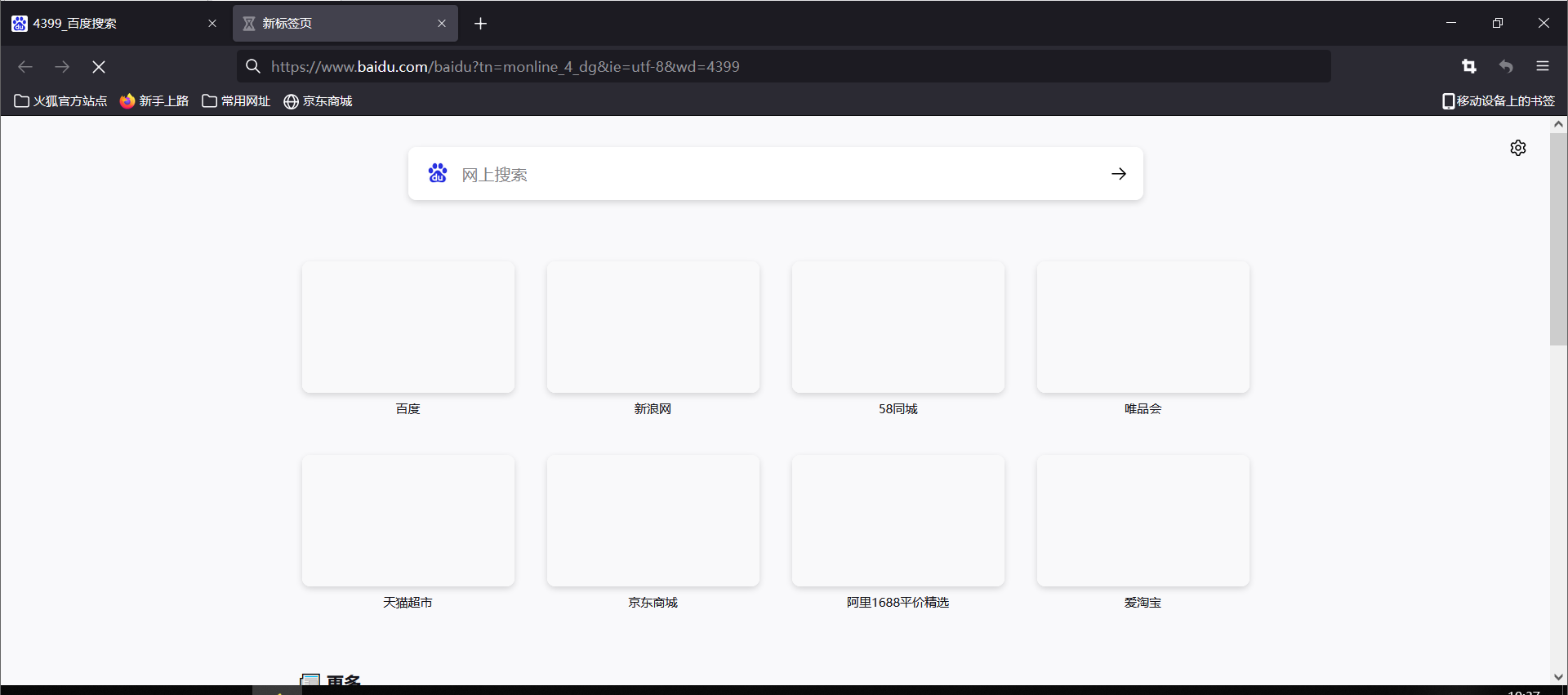Open the 京东商城 bookmark in toolbar
Screen dimensions: 1568x695
[x=318, y=101]
